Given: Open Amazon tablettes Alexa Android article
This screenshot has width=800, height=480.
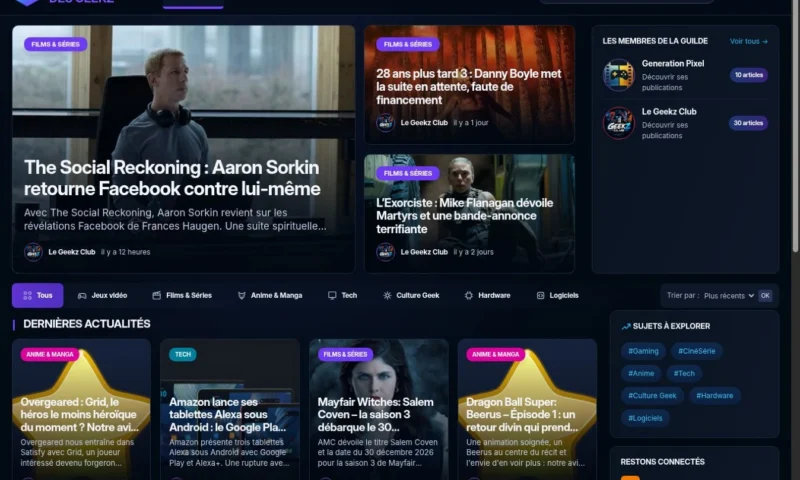Looking at the screenshot, I should click(228, 415).
